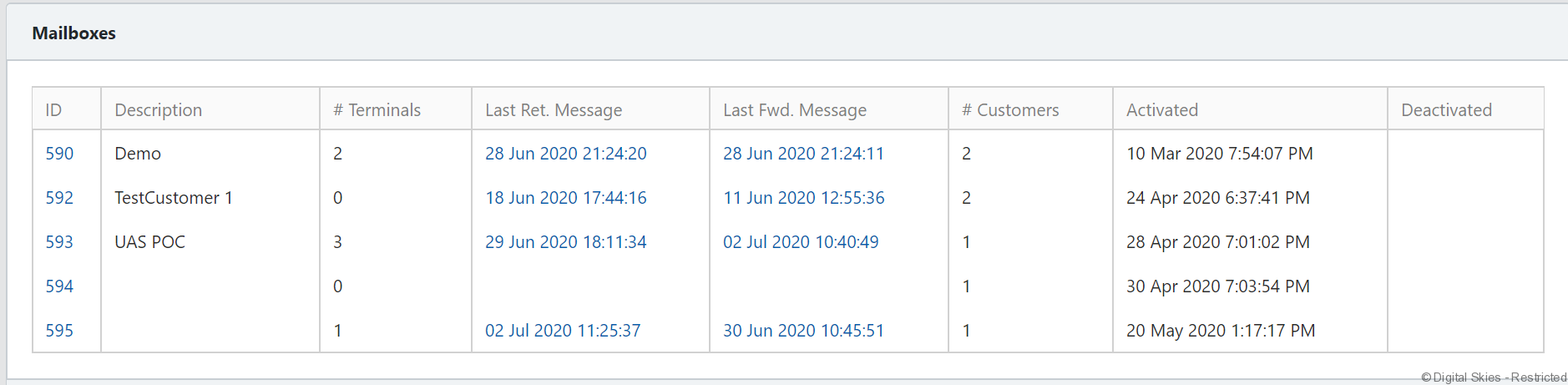Screen dimensions: 1568x385
Task: Open forwarded message 30 Jun 2020 10:45:51
Action: point(803,331)
